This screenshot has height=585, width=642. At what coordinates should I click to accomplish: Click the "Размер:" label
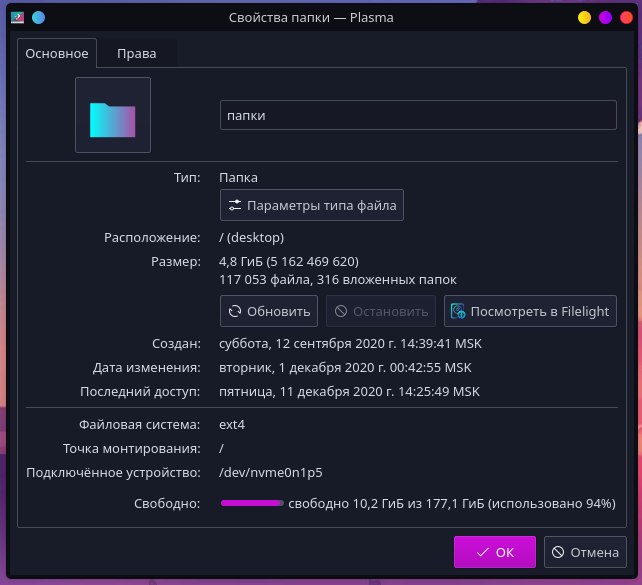[x=176, y=262]
